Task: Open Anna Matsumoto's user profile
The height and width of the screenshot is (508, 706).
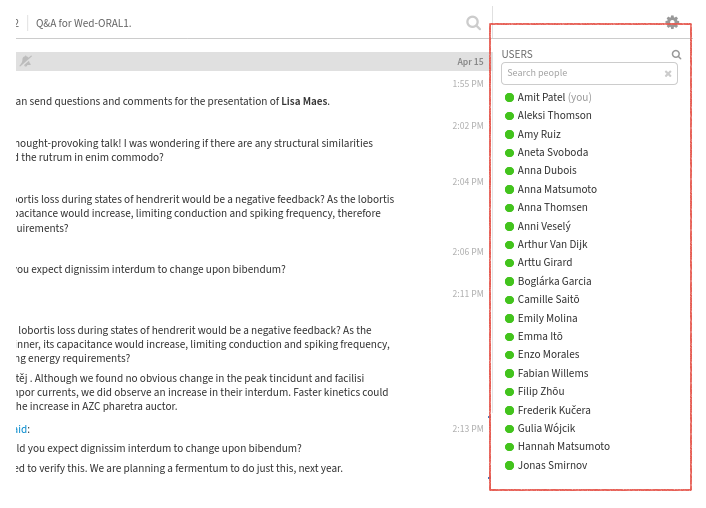Action: (x=557, y=189)
